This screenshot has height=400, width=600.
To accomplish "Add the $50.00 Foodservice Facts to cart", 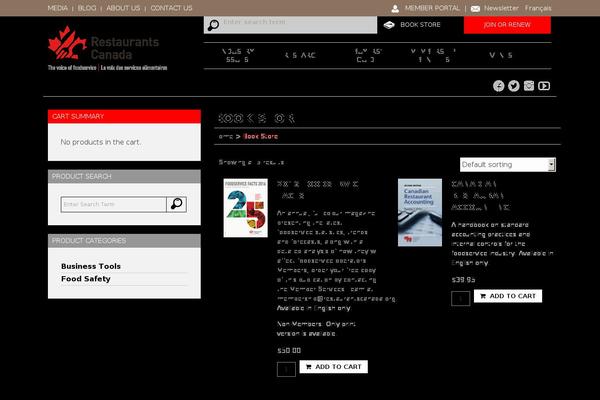I will (333, 367).
